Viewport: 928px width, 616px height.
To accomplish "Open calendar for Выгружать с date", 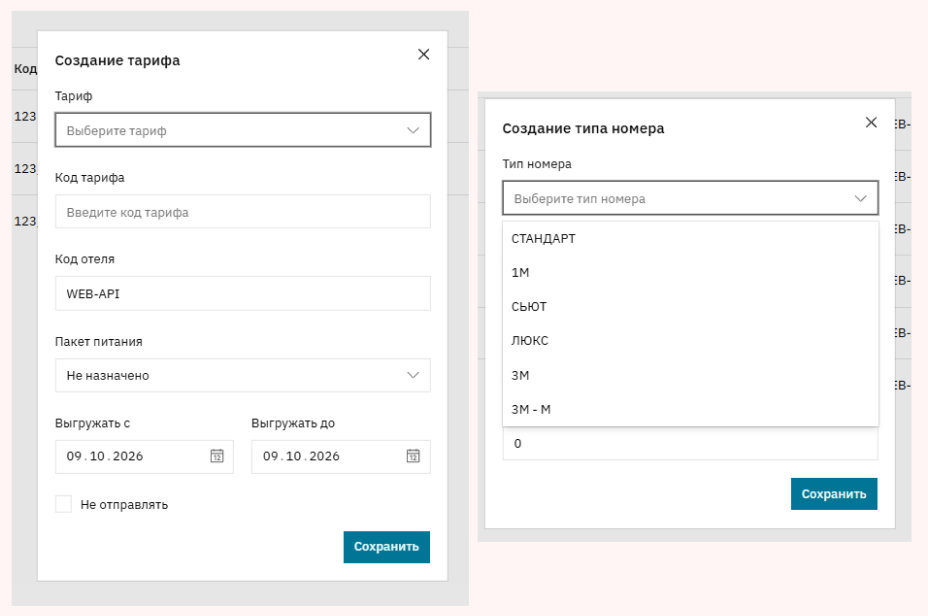I will click(x=217, y=456).
